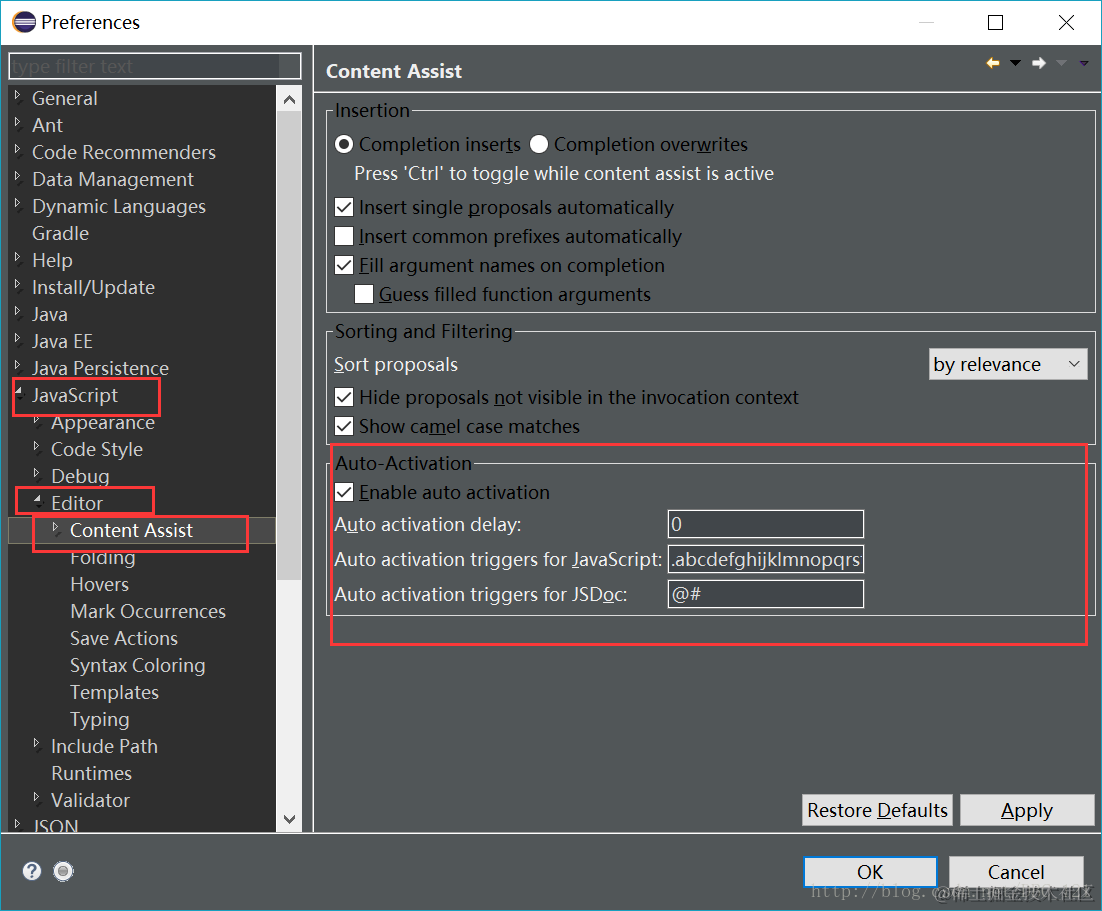The height and width of the screenshot is (911, 1102).
Task: Expand the Help tree node
Action: coord(18,258)
